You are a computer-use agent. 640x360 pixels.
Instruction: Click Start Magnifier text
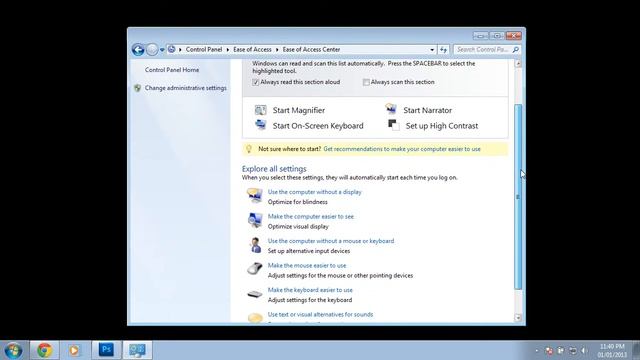click(x=299, y=110)
